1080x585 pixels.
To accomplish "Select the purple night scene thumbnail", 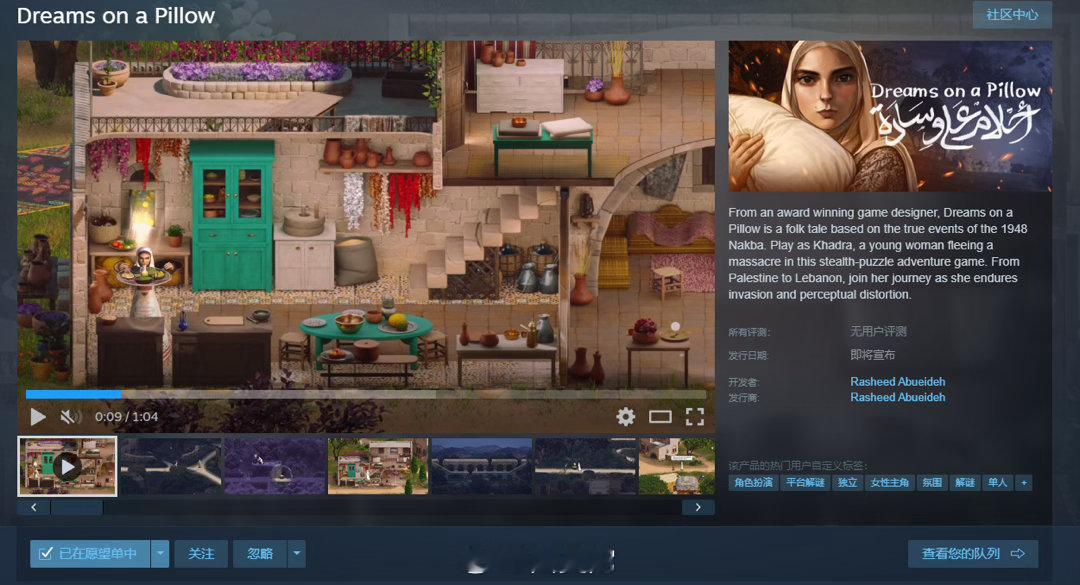I will pos(275,466).
